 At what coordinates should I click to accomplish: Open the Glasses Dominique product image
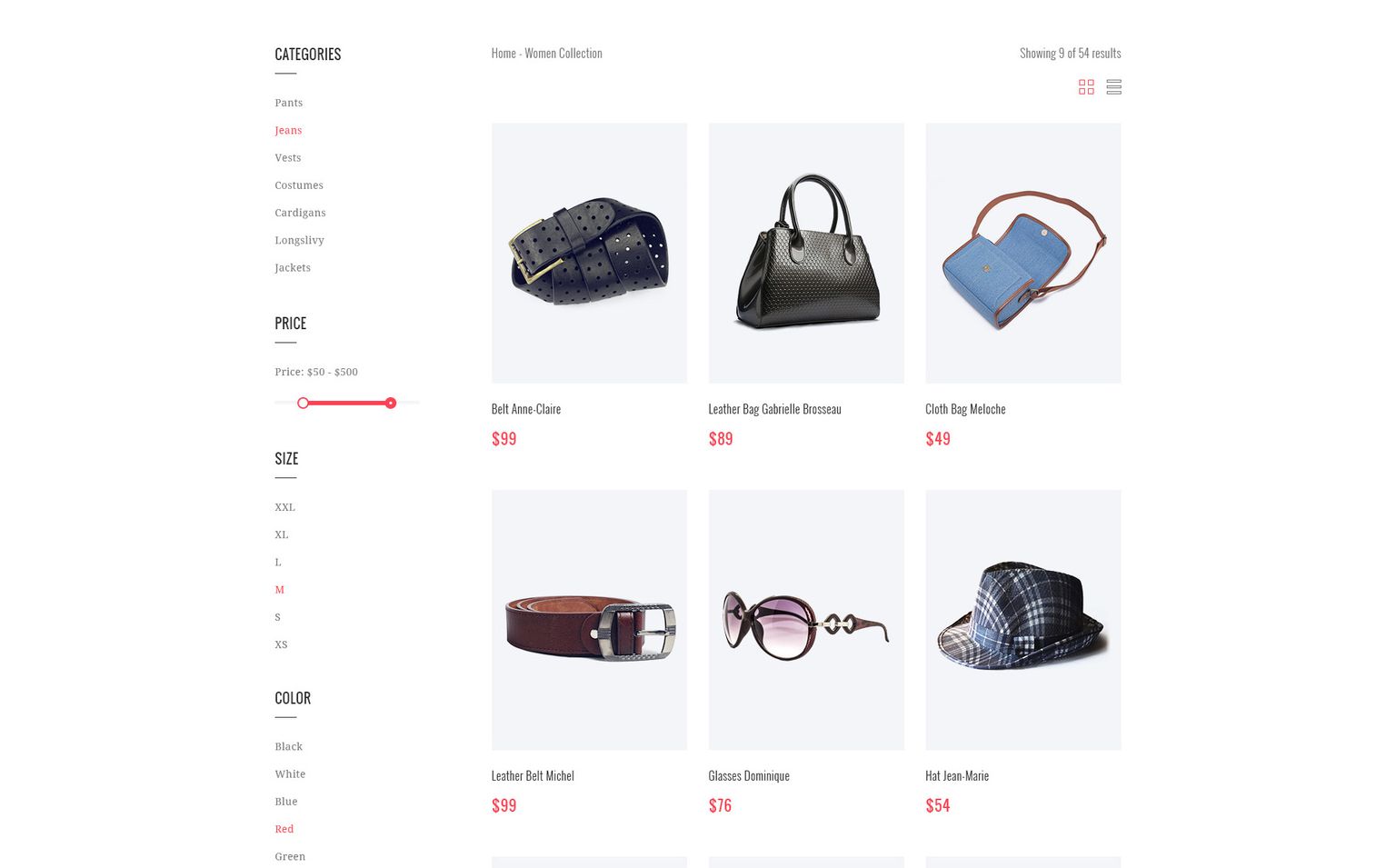(806, 620)
